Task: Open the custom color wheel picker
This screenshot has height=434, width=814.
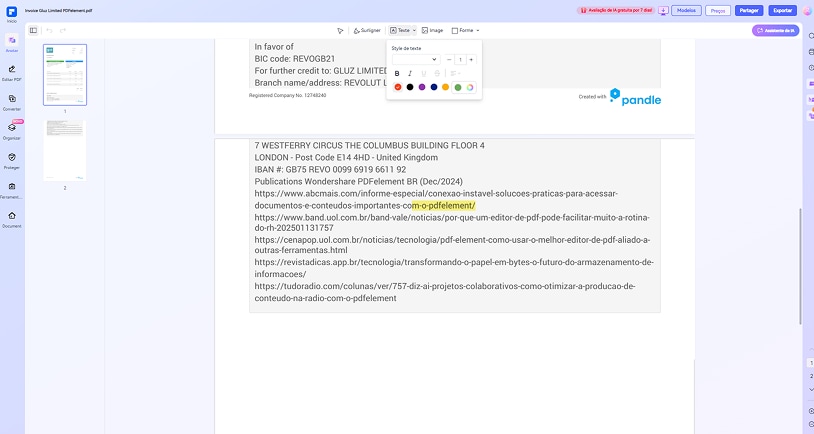Action: click(x=470, y=87)
